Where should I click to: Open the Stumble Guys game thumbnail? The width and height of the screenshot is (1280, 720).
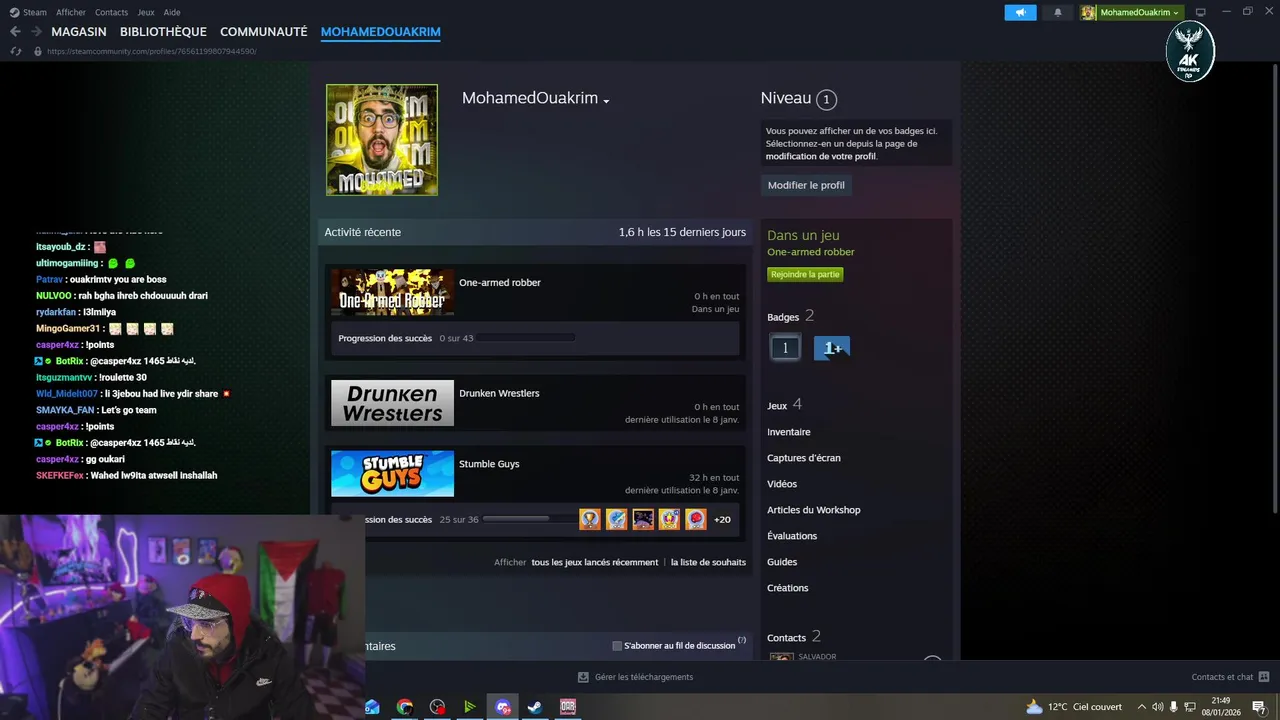(392, 474)
